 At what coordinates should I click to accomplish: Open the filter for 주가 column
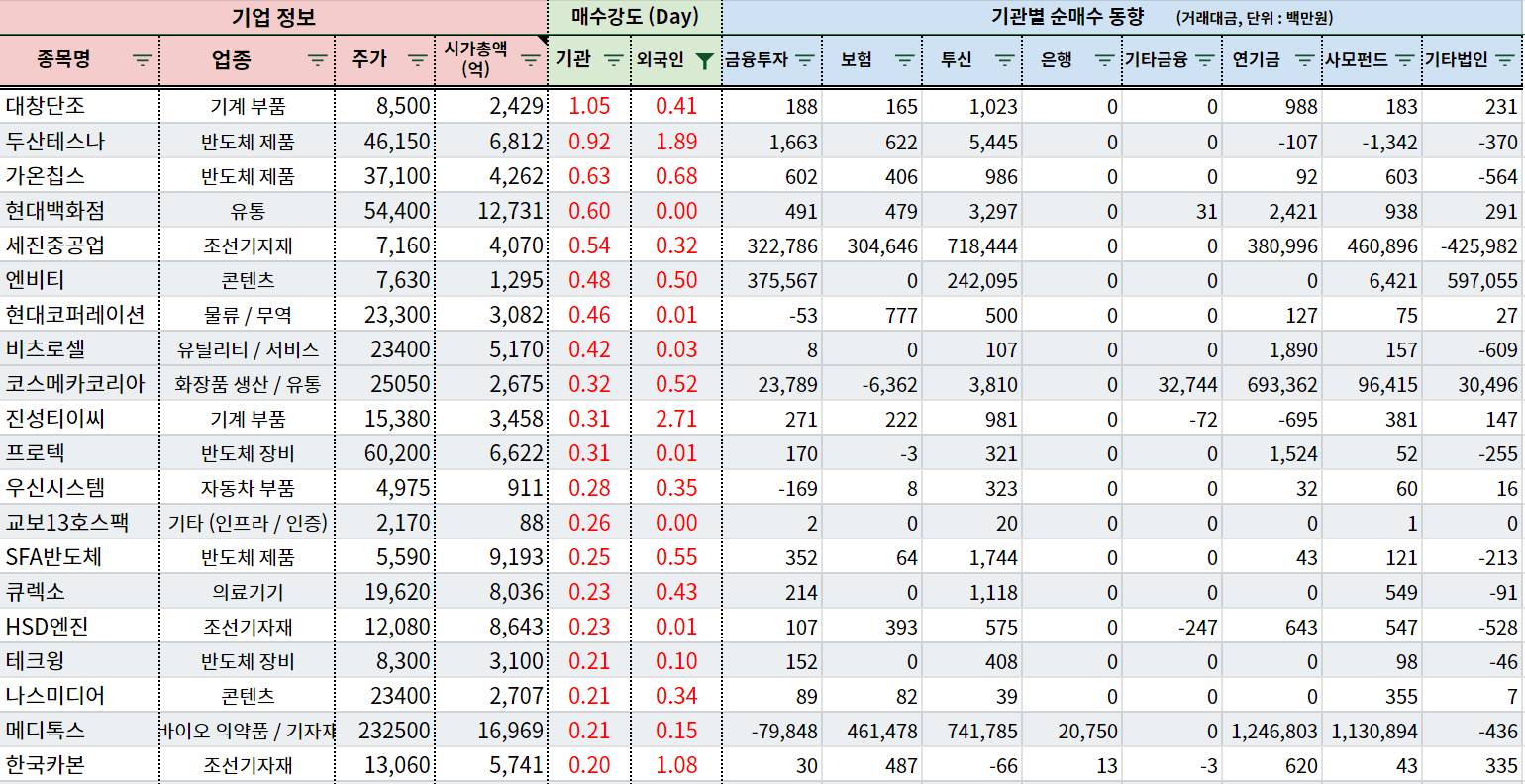pos(418,60)
